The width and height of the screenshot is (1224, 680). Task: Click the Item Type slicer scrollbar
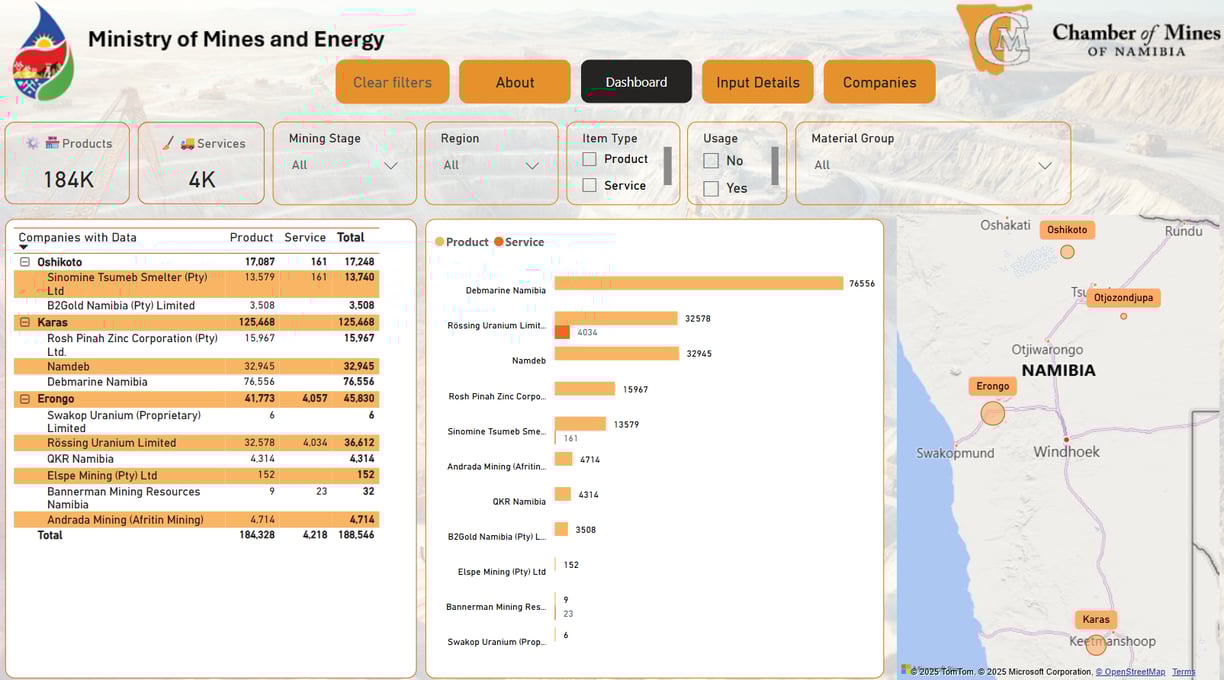(668, 166)
